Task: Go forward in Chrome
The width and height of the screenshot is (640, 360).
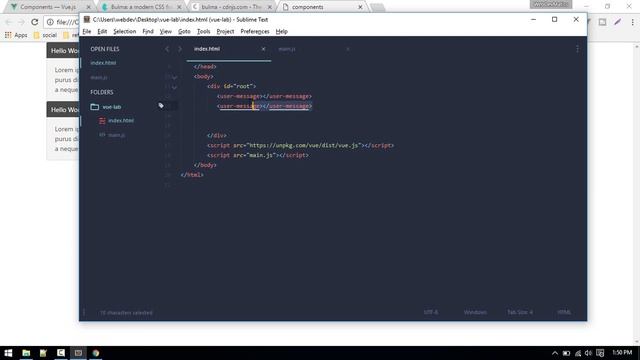Action: point(21,22)
